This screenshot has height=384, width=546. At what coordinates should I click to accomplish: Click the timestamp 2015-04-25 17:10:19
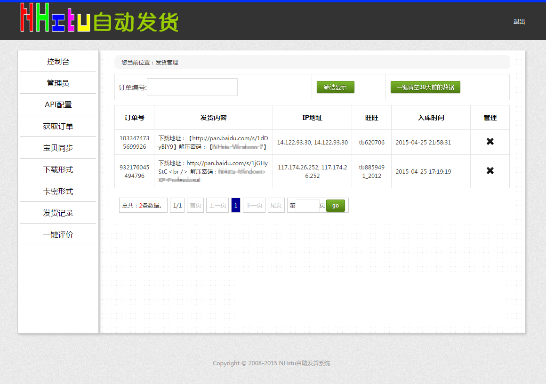(423, 171)
